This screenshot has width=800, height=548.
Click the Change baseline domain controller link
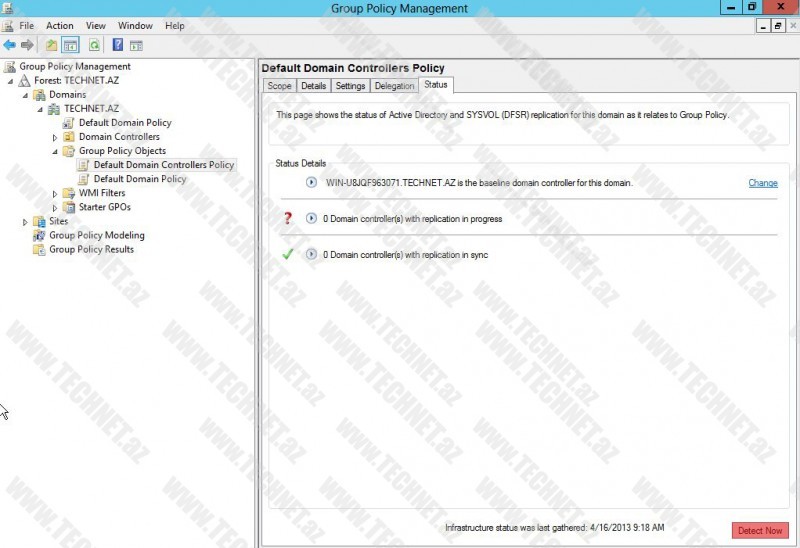coord(762,183)
